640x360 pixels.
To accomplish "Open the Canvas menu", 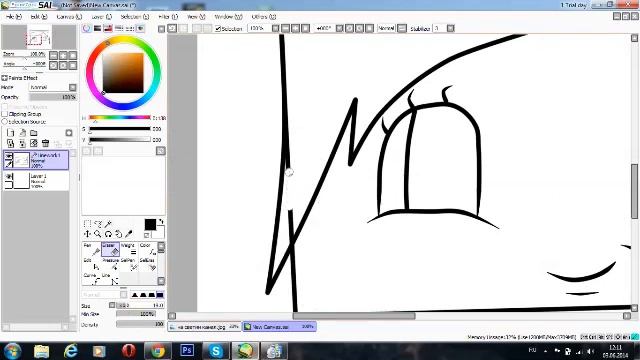I will 69,17.
